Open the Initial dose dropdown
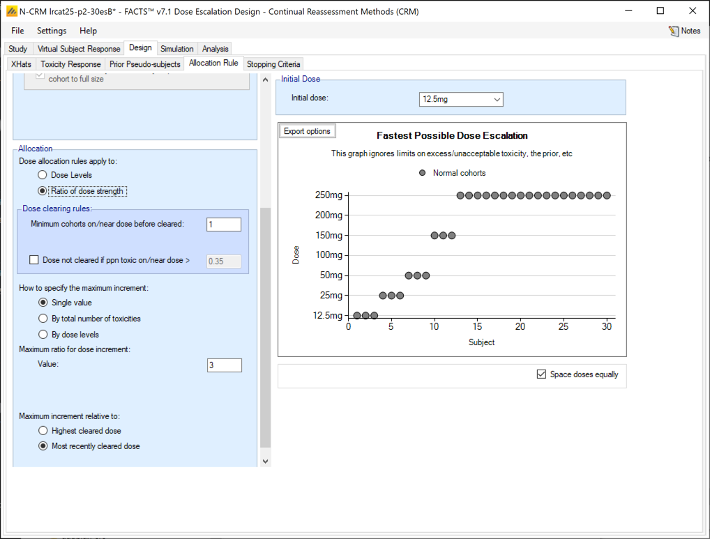Screen dimensions: 710x540 click(x=496, y=99)
